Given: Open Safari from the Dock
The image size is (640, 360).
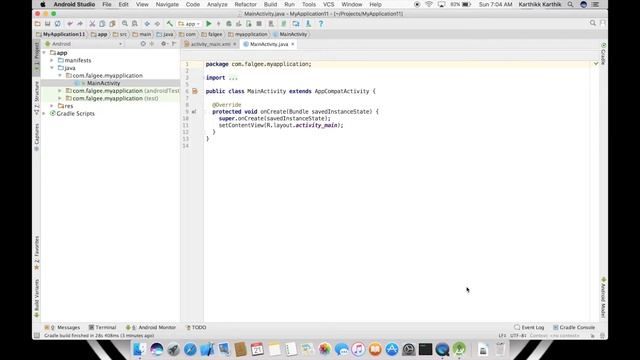Looking at the screenshot, I should [x=190, y=349].
